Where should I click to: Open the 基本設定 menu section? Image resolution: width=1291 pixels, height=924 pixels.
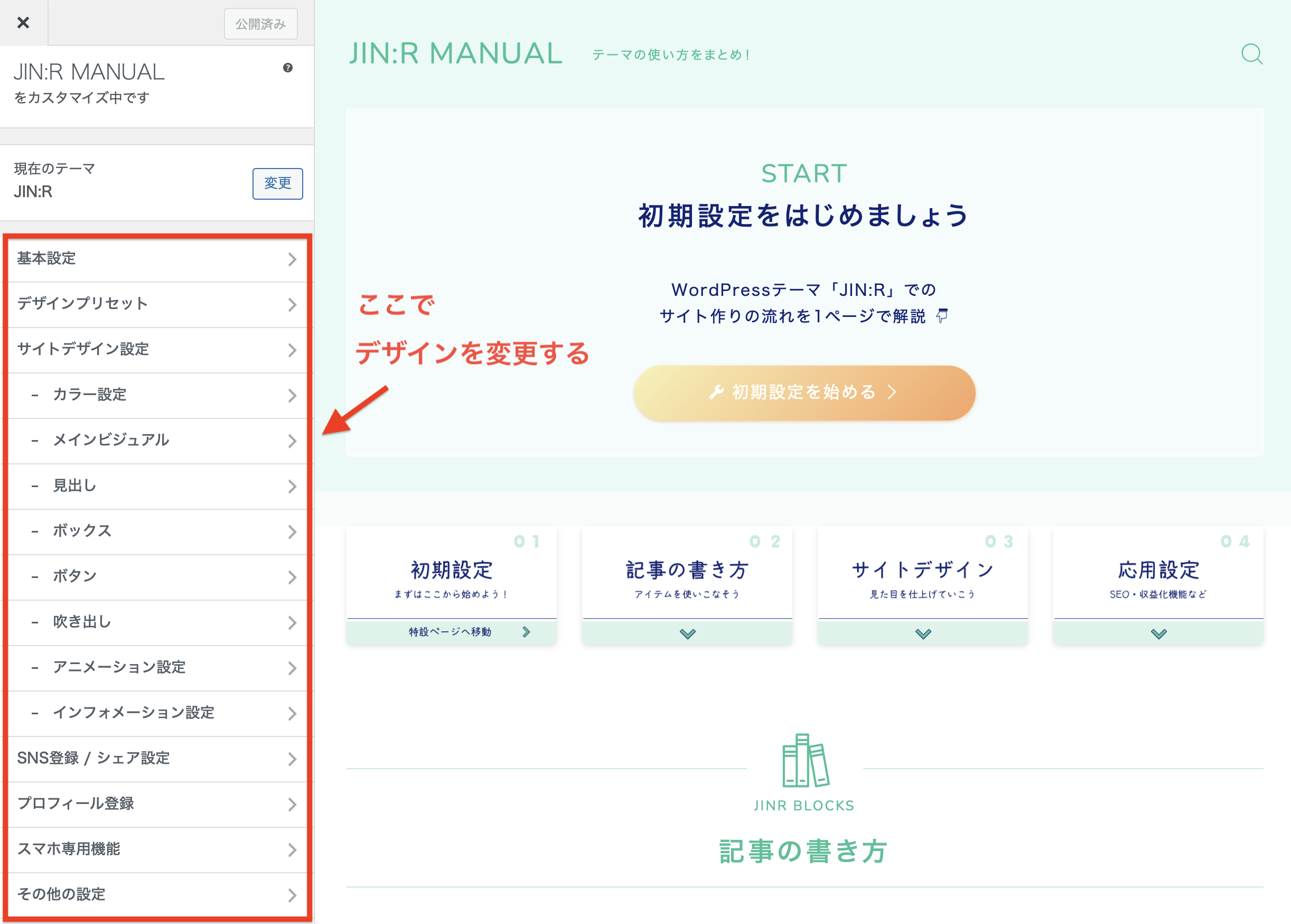click(x=157, y=259)
